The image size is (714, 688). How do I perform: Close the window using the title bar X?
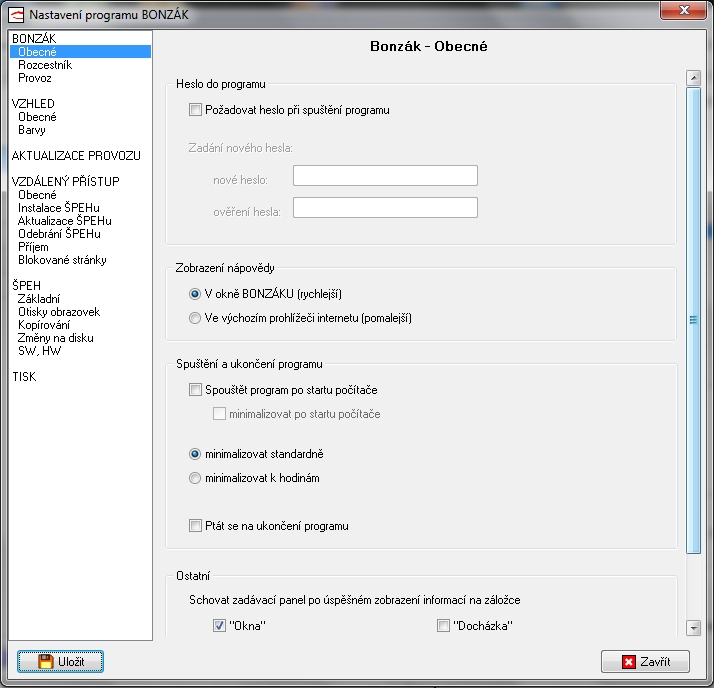[x=683, y=10]
